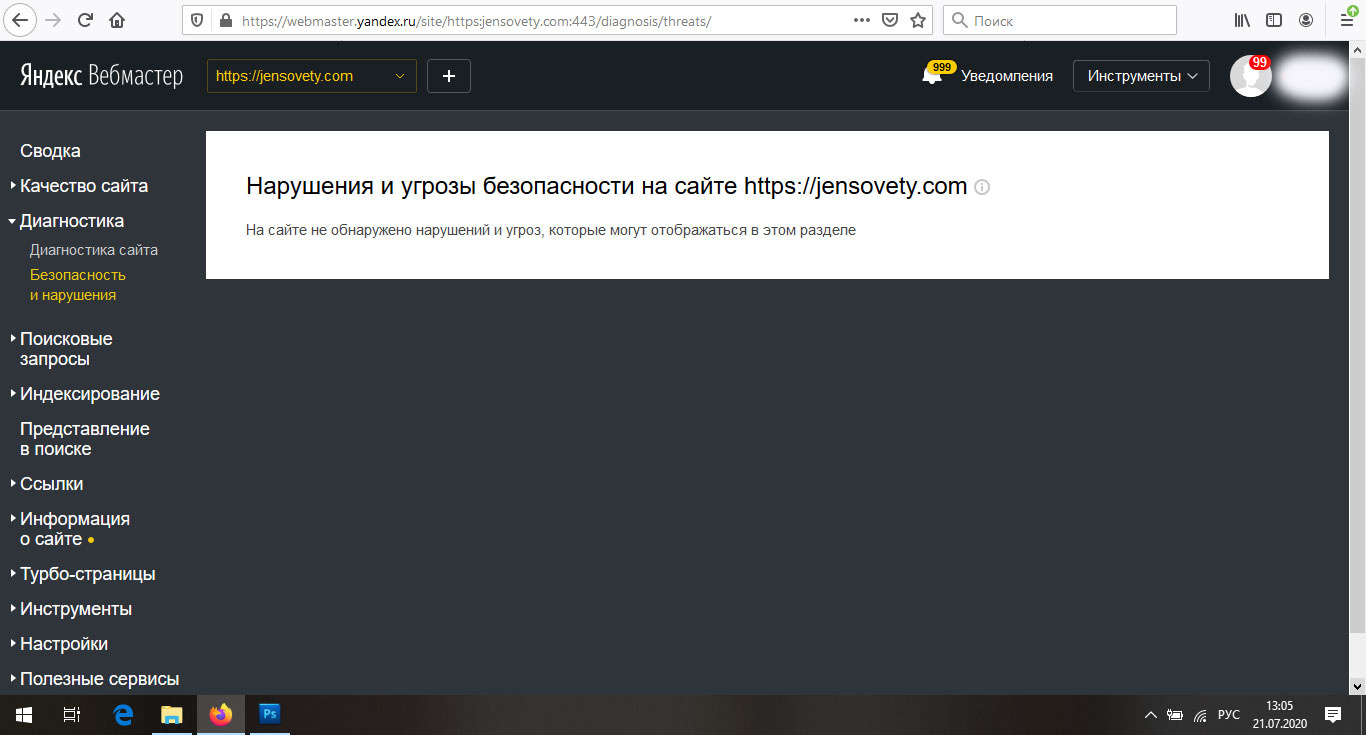Expand Поисковые запросы section
Viewport: 1366px width, 735px height.
tap(66, 349)
